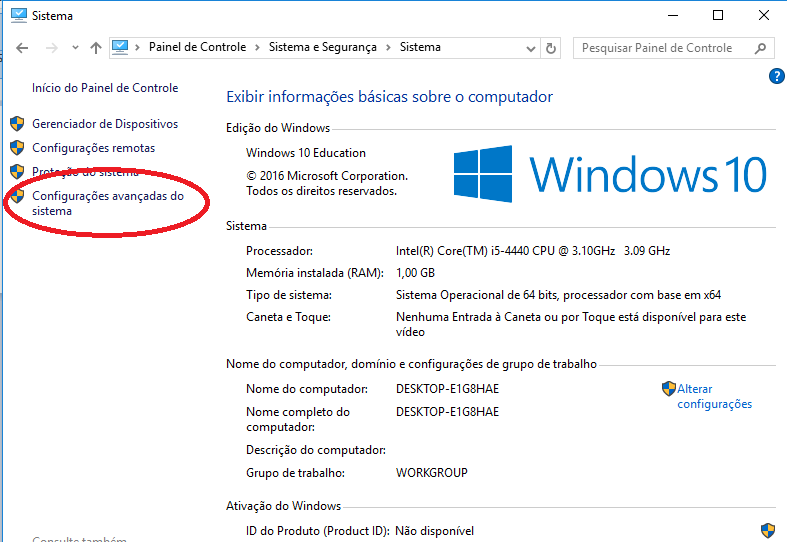787x542 pixels.
Task: Select the WORKGROUP value
Action: (x=432, y=473)
